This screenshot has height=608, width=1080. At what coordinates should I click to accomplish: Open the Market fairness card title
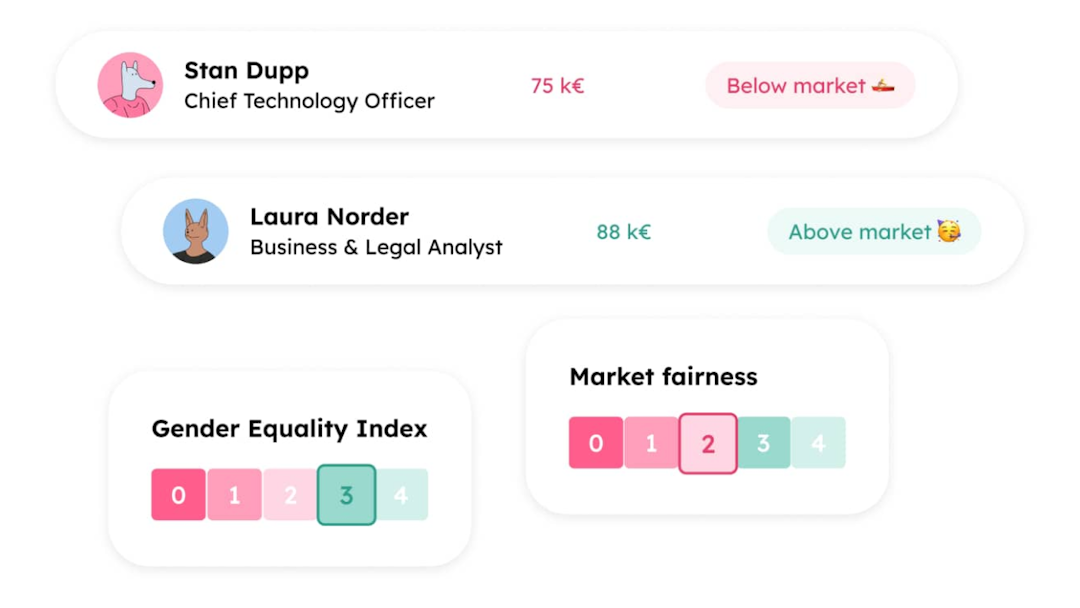664,377
